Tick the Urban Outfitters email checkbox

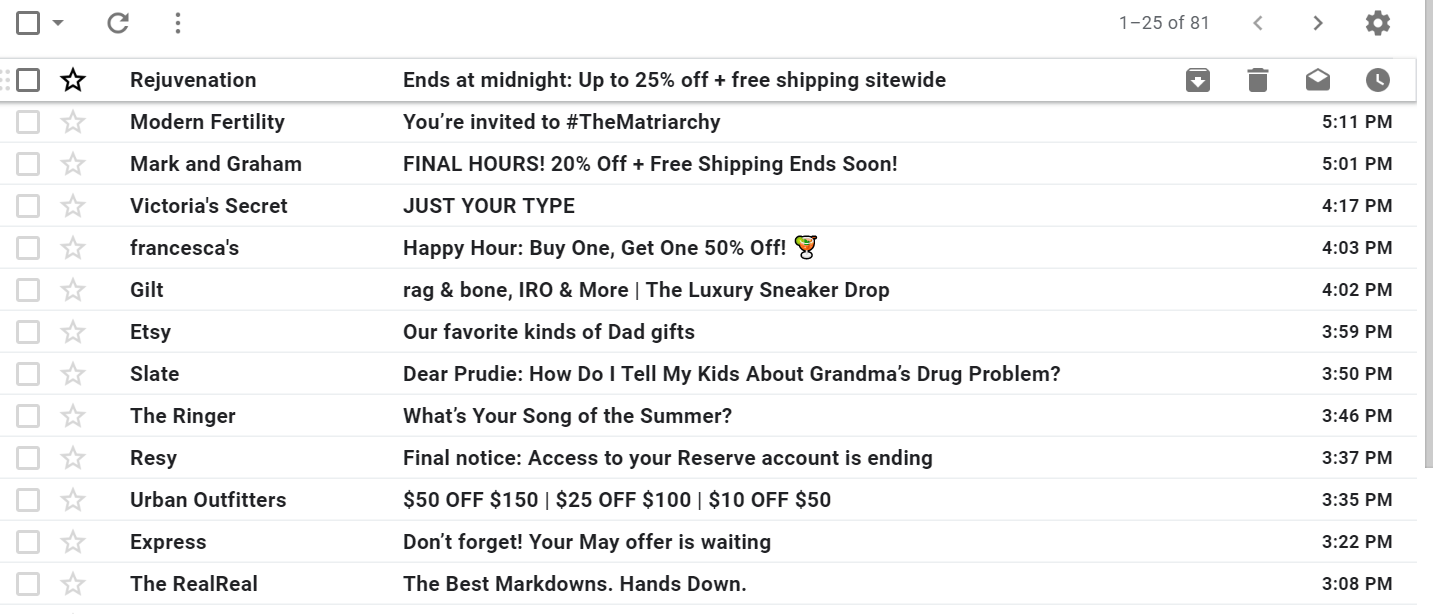click(28, 500)
